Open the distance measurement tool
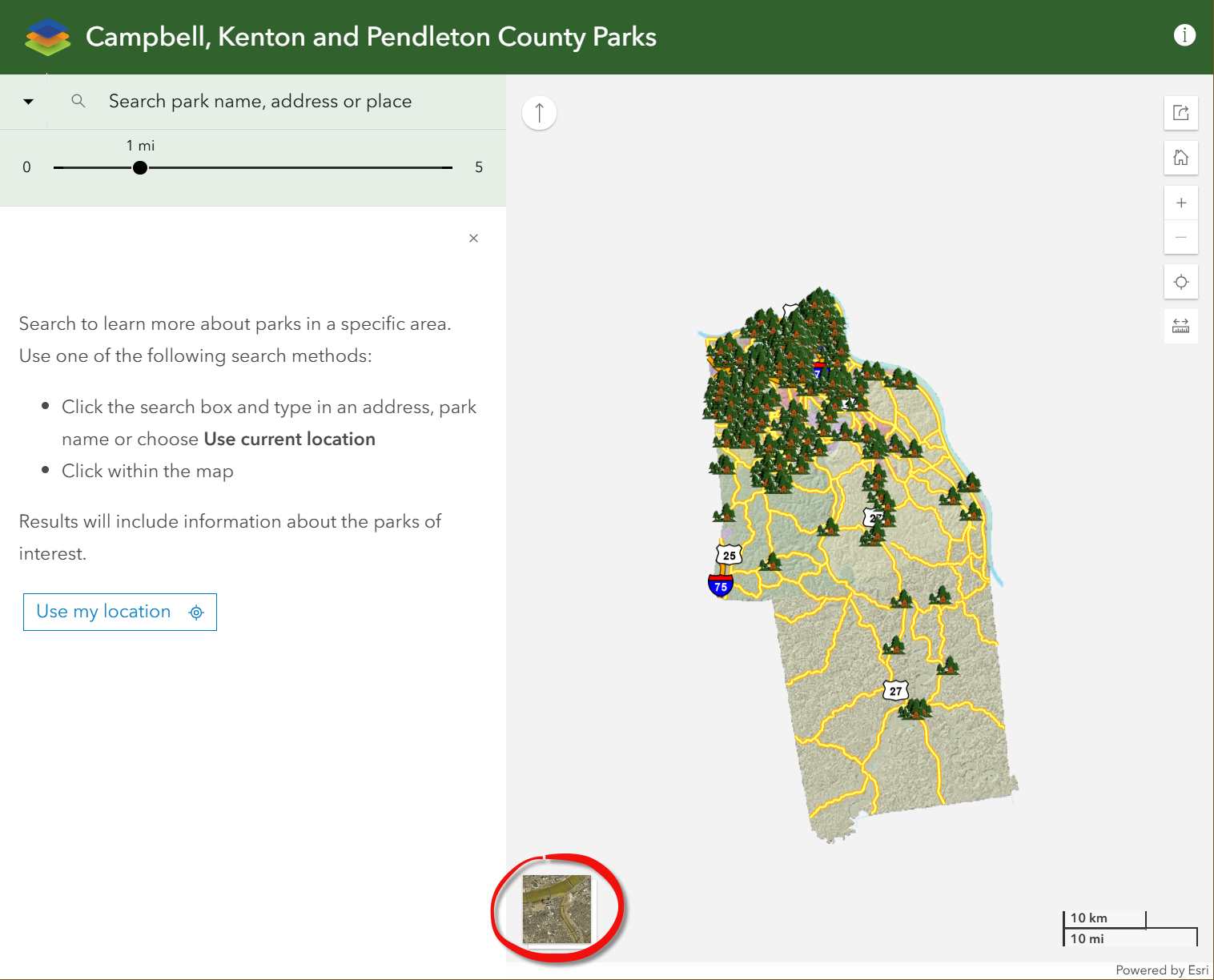This screenshot has width=1214, height=980. pos(1180,326)
